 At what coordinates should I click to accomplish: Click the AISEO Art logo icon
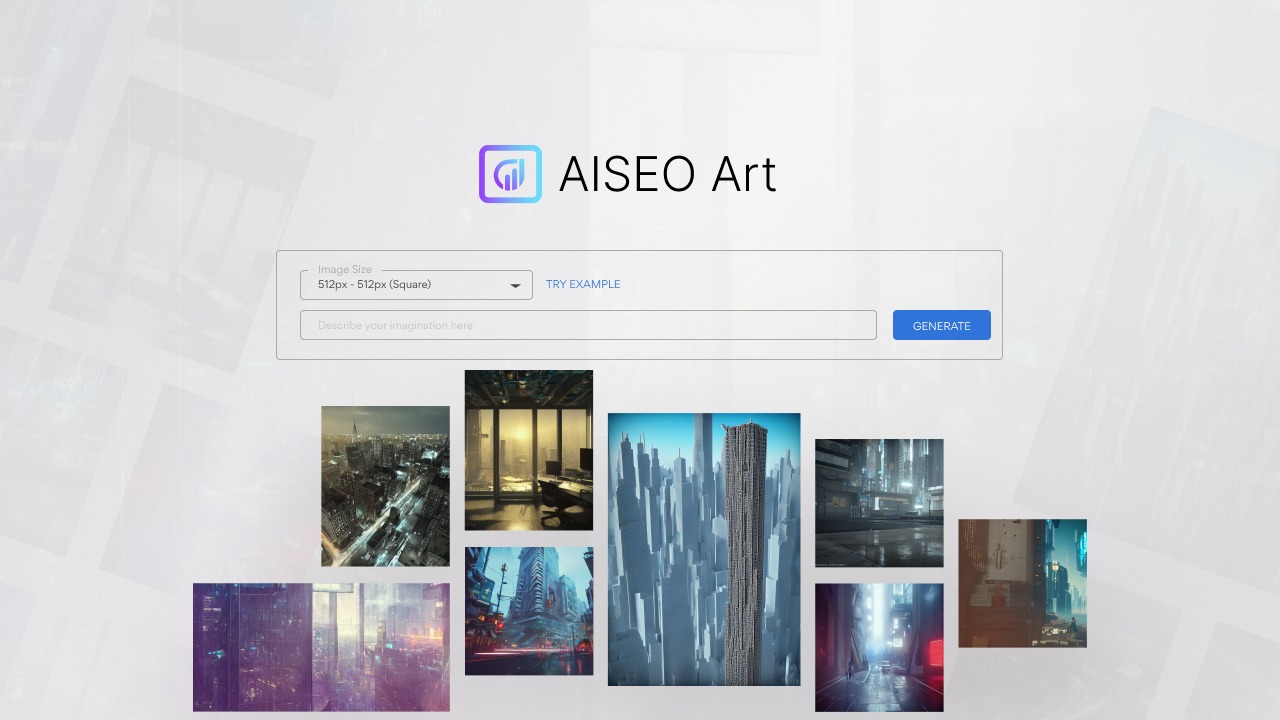510,173
